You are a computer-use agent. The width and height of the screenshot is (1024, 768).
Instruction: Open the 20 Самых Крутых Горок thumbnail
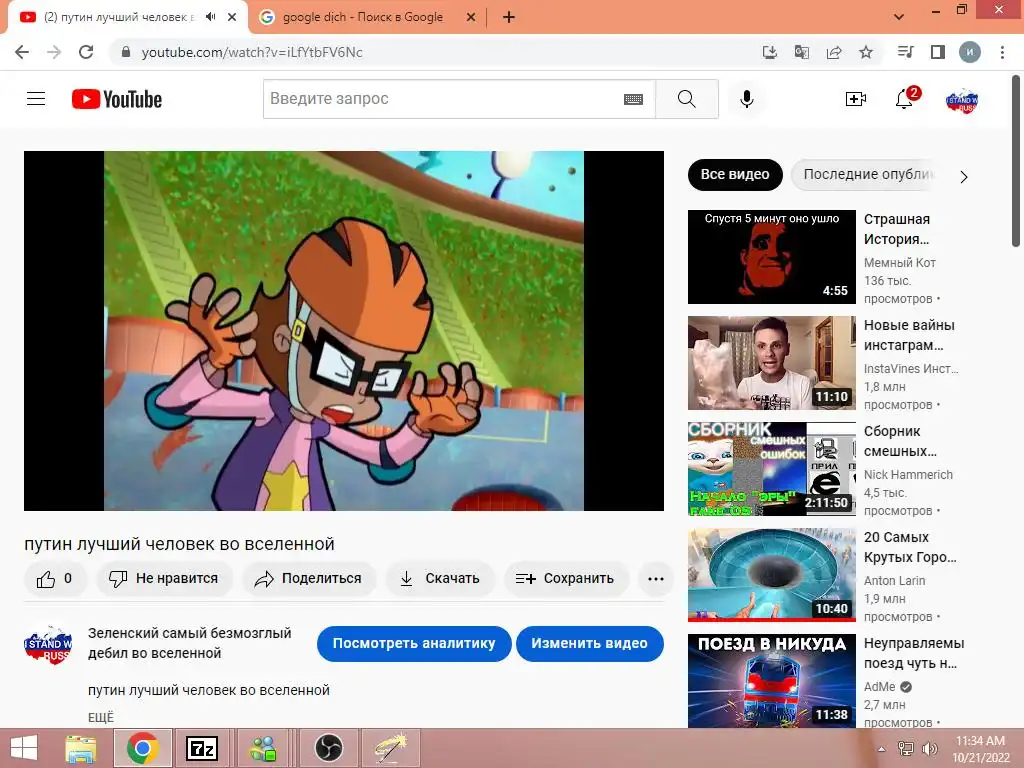click(x=771, y=575)
